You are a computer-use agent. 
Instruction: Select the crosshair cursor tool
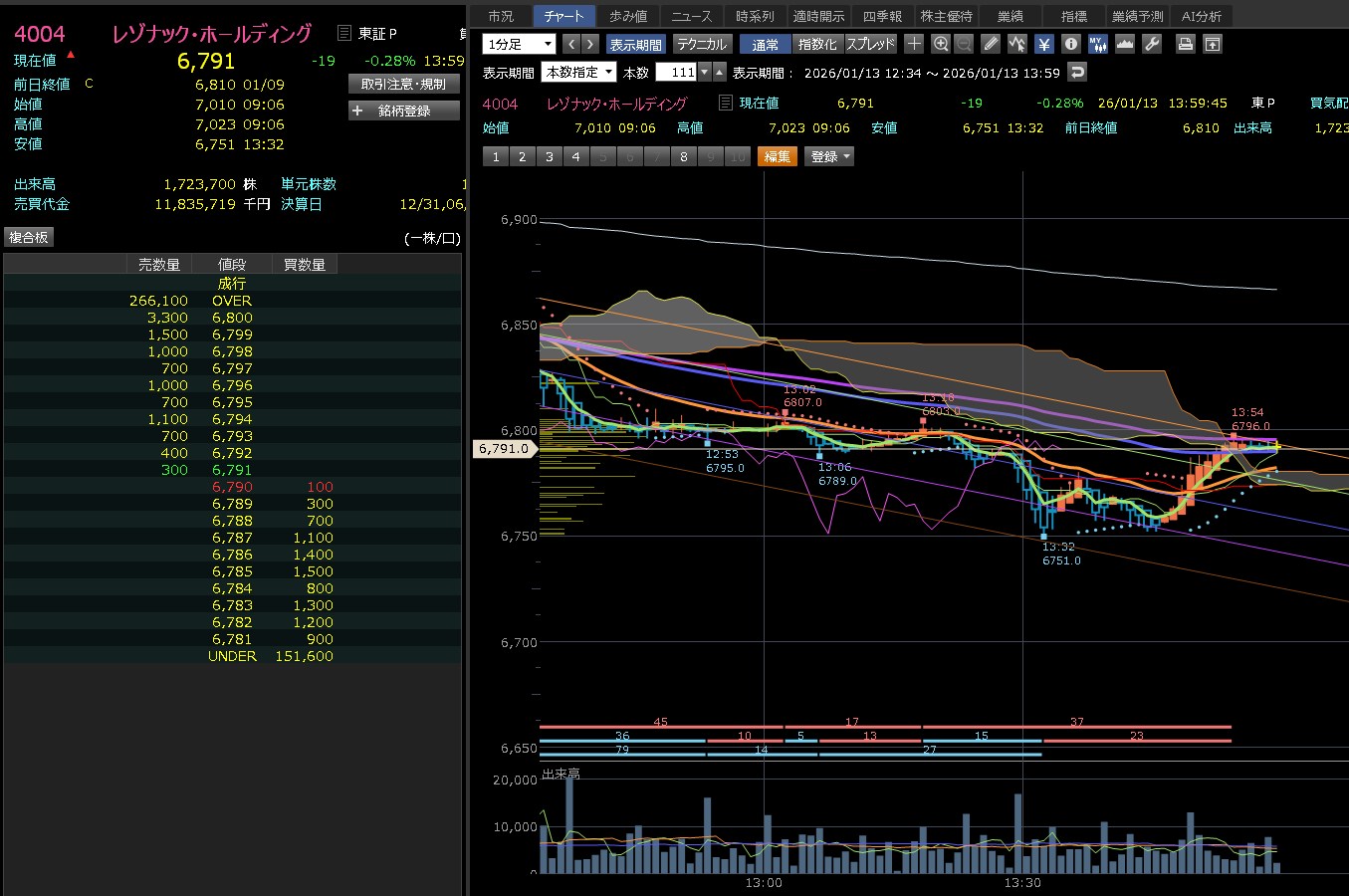914,44
